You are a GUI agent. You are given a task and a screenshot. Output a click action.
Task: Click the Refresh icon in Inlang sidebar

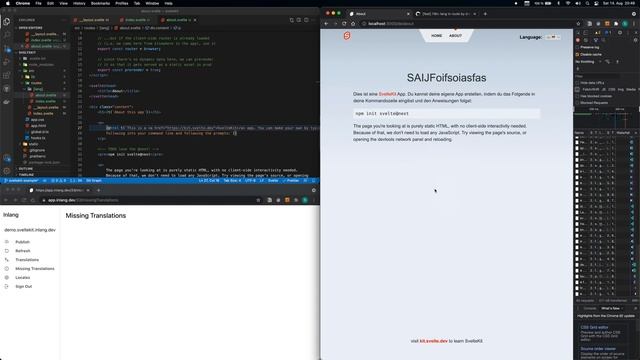point(7,251)
